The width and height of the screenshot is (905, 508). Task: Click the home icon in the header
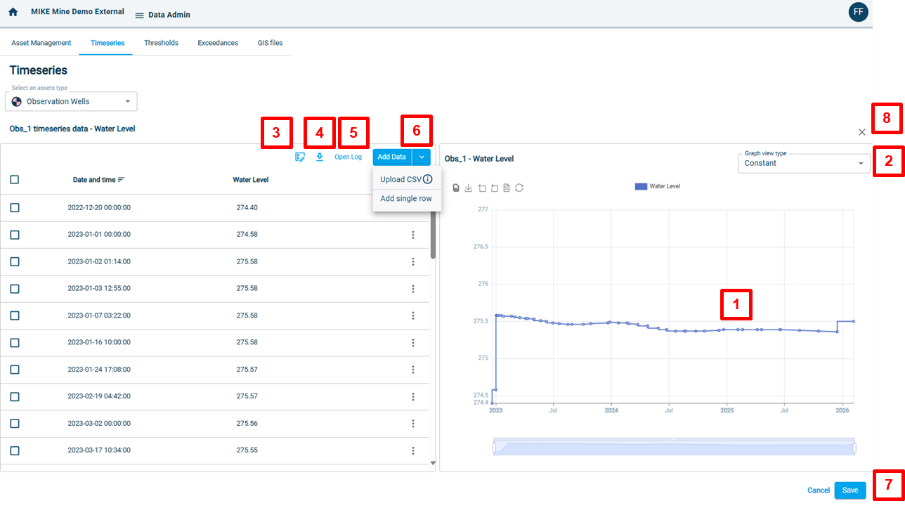(x=14, y=12)
